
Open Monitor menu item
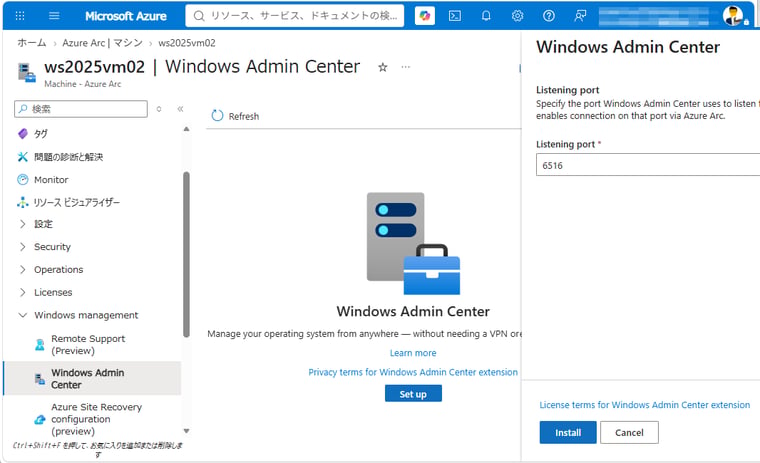51,179
